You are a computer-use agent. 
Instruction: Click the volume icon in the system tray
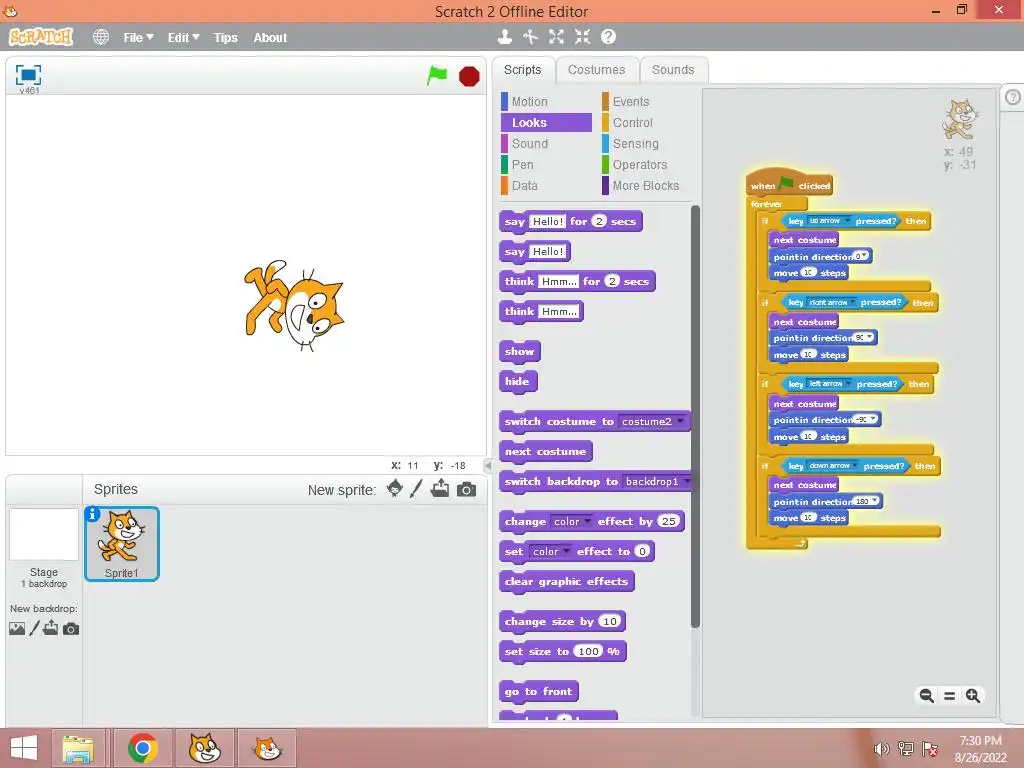pyautogui.click(x=882, y=749)
